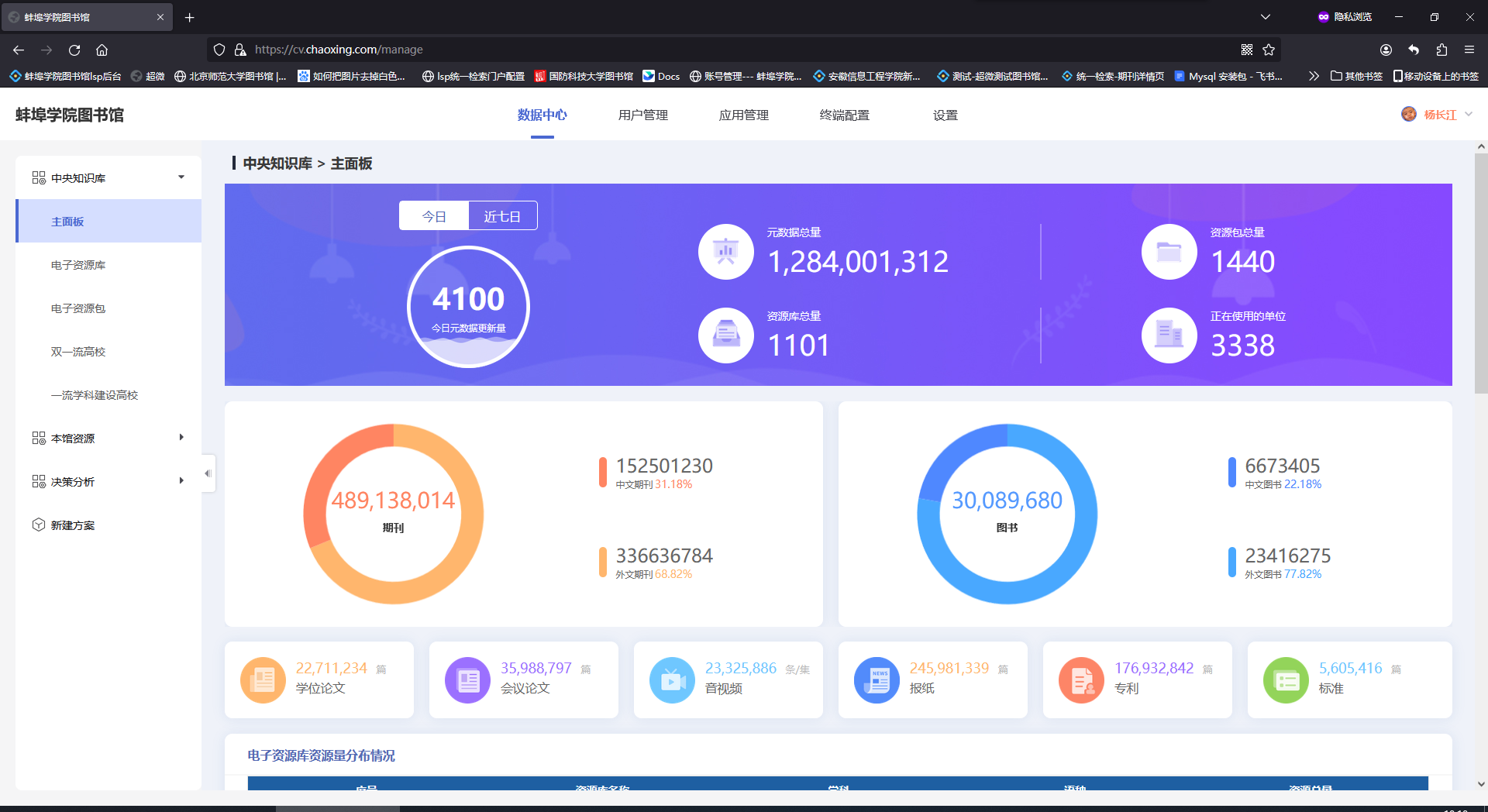Viewport: 1488px width, 812px height.
Task: Open the 数据中心 top tab
Action: point(542,115)
